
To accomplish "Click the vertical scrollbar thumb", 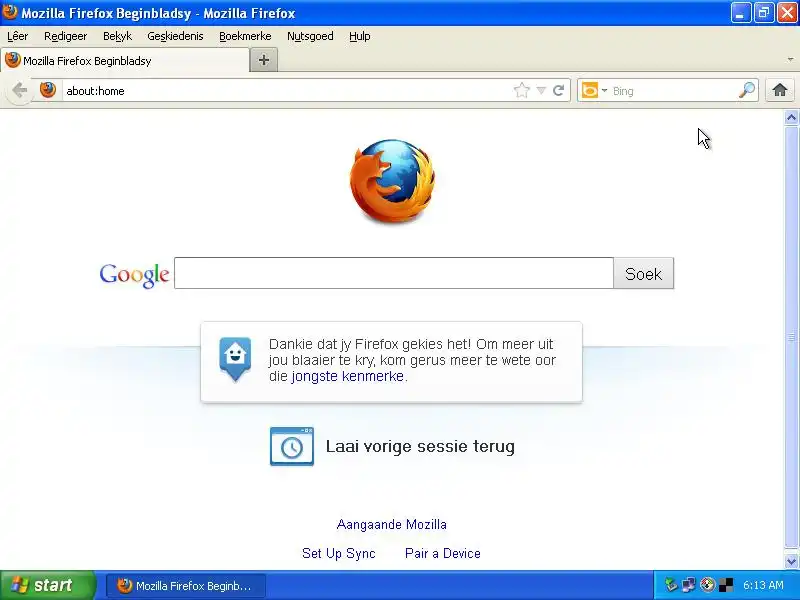I will tap(791, 337).
